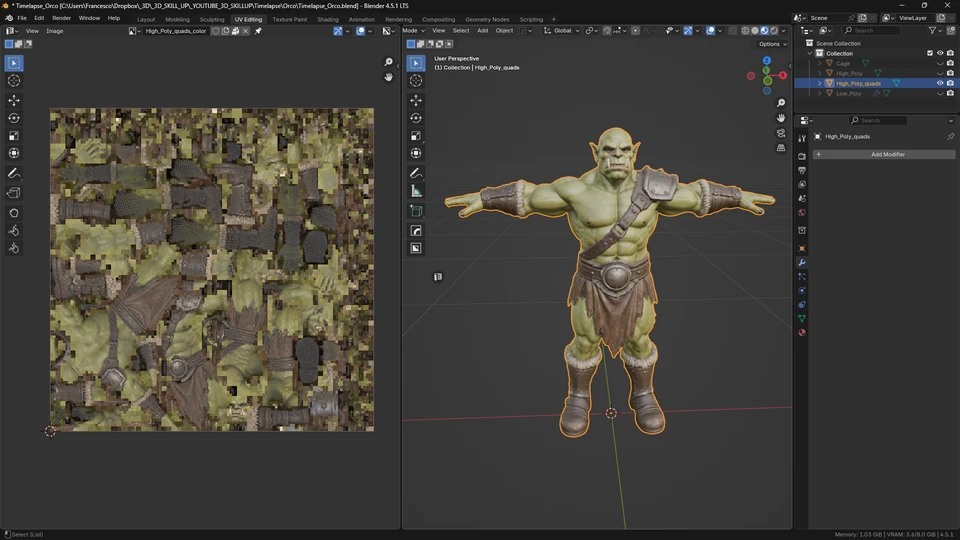This screenshot has width=960, height=540.
Task: Open the Render properties tab
Action: click(801, 156)
